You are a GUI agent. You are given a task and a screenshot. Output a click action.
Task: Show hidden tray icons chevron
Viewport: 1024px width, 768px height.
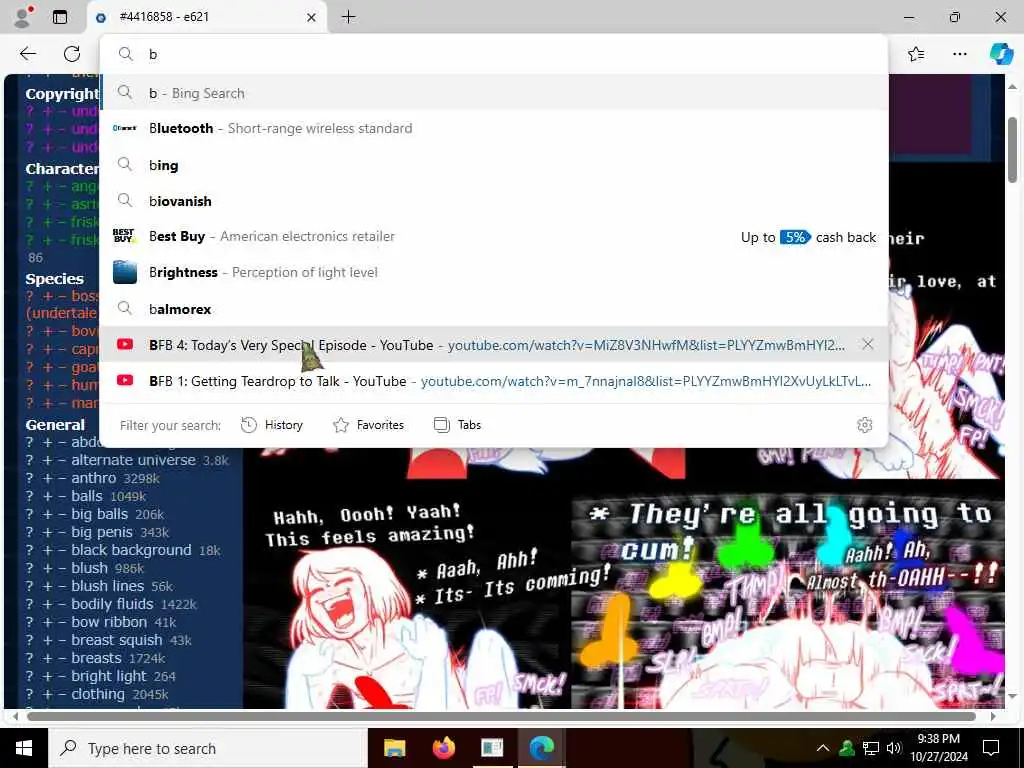(x=823, y=748)
